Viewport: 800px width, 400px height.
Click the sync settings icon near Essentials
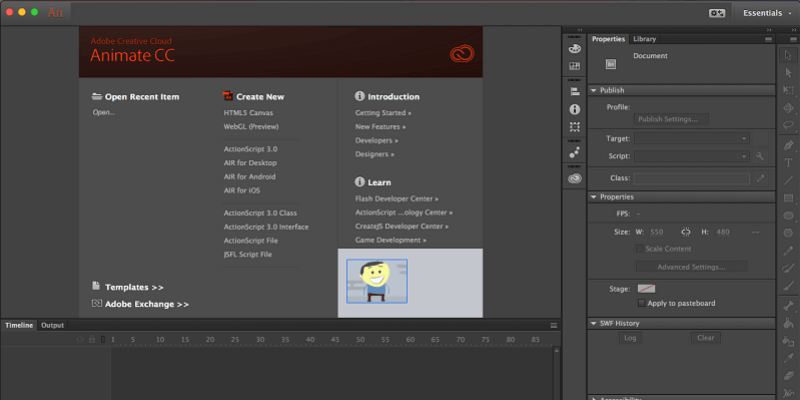(x=717, y=13)
